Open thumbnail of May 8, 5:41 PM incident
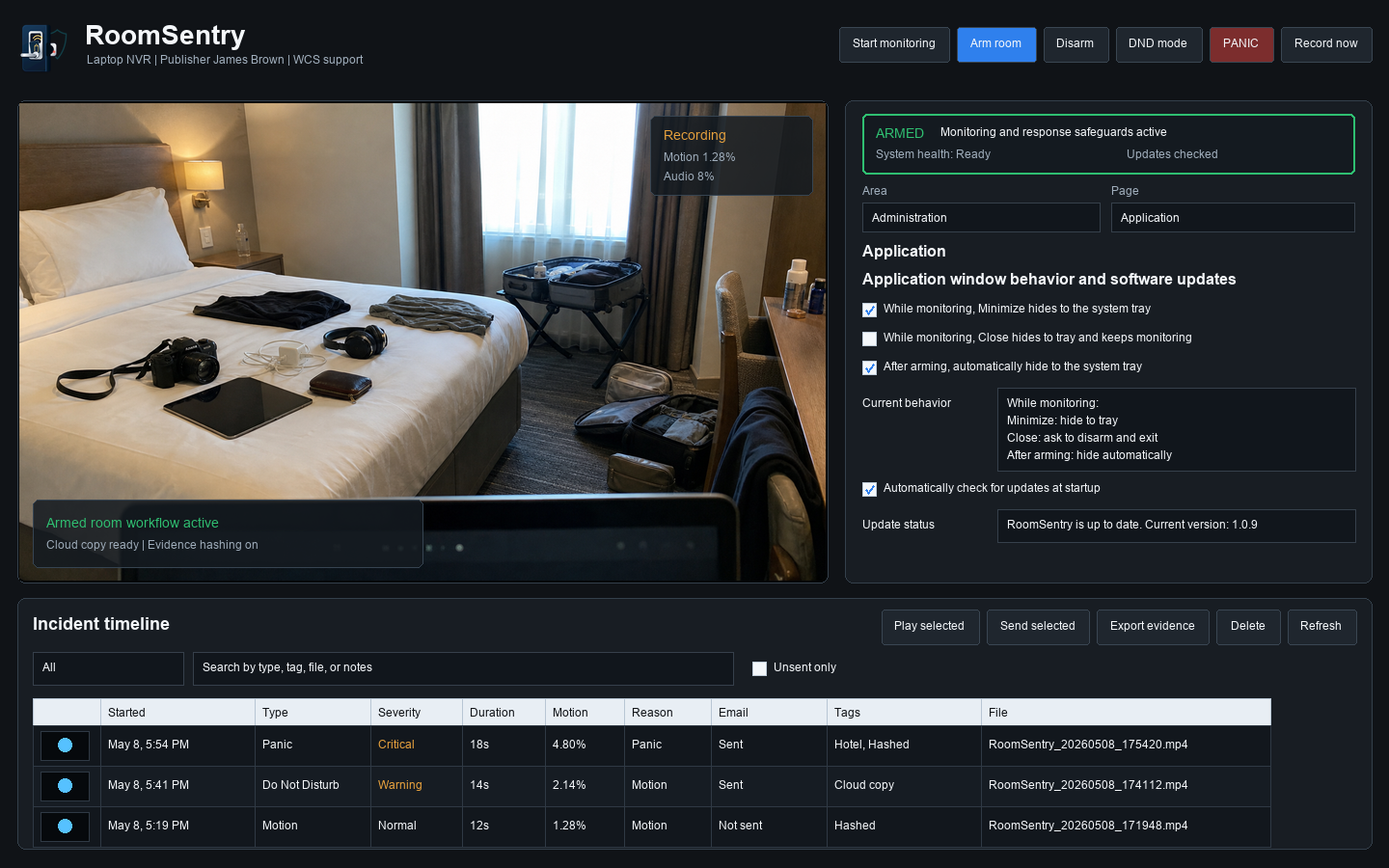Viewport: 1389px width, 868px height. (x=65, y=786)
